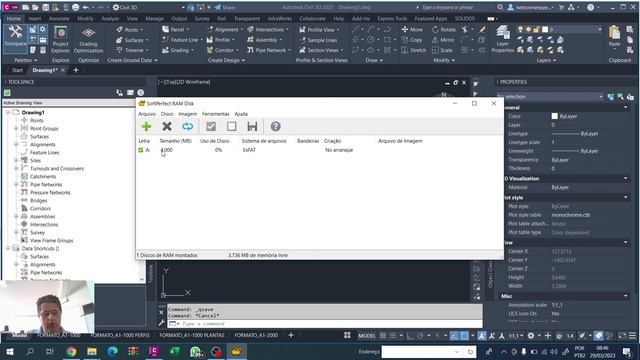Click the RAM Disk toolbar checkmark icon

click(211, 127)
